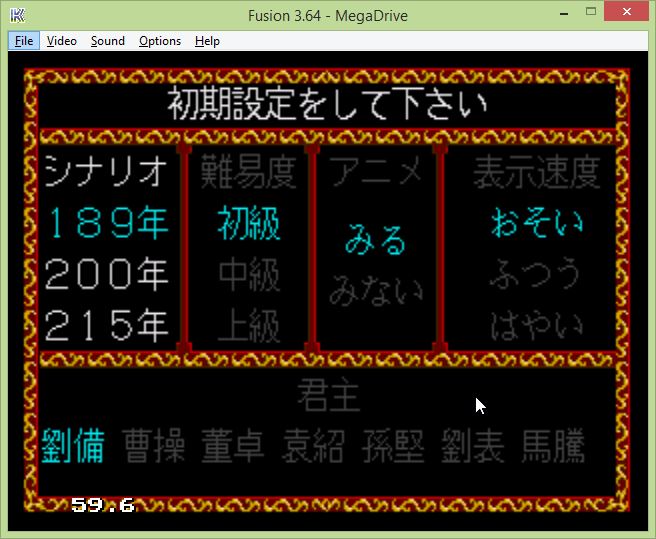The height and width of the screenshot is (539, 656).
Task: Select みる for animation
Action: coord(375,239)
